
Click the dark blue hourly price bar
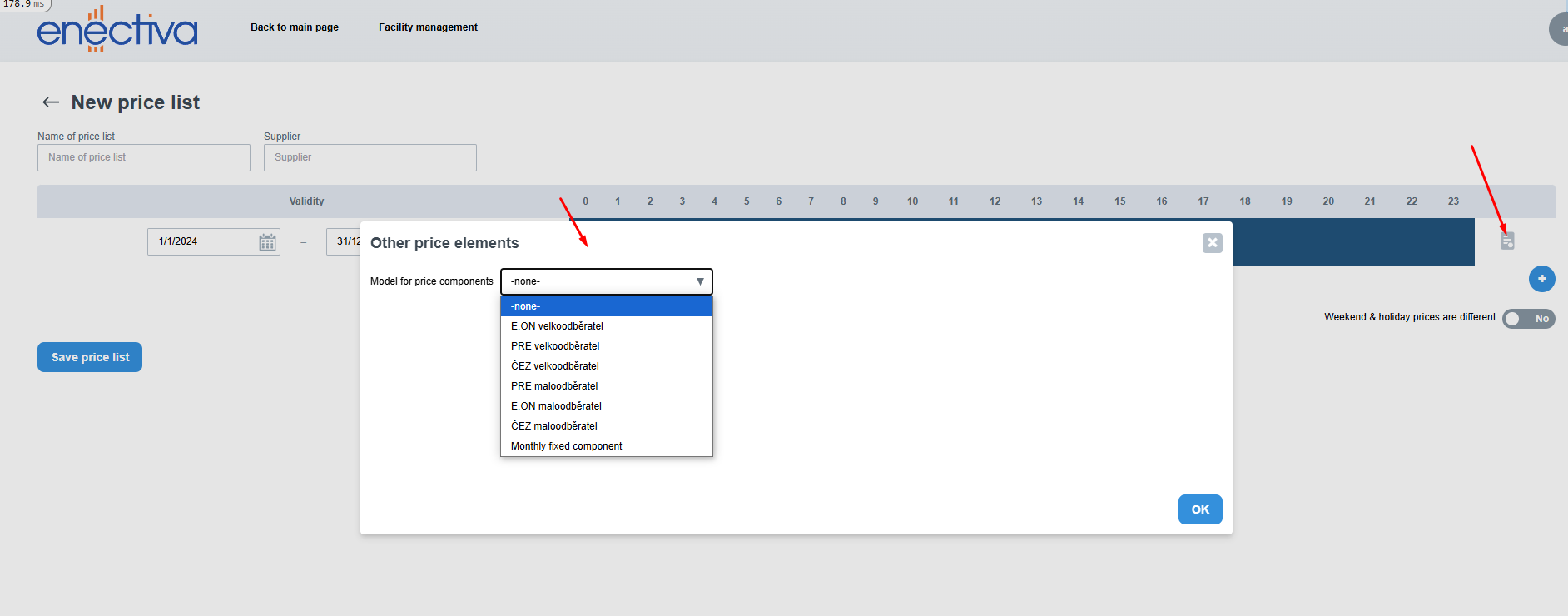point(1352,242)
